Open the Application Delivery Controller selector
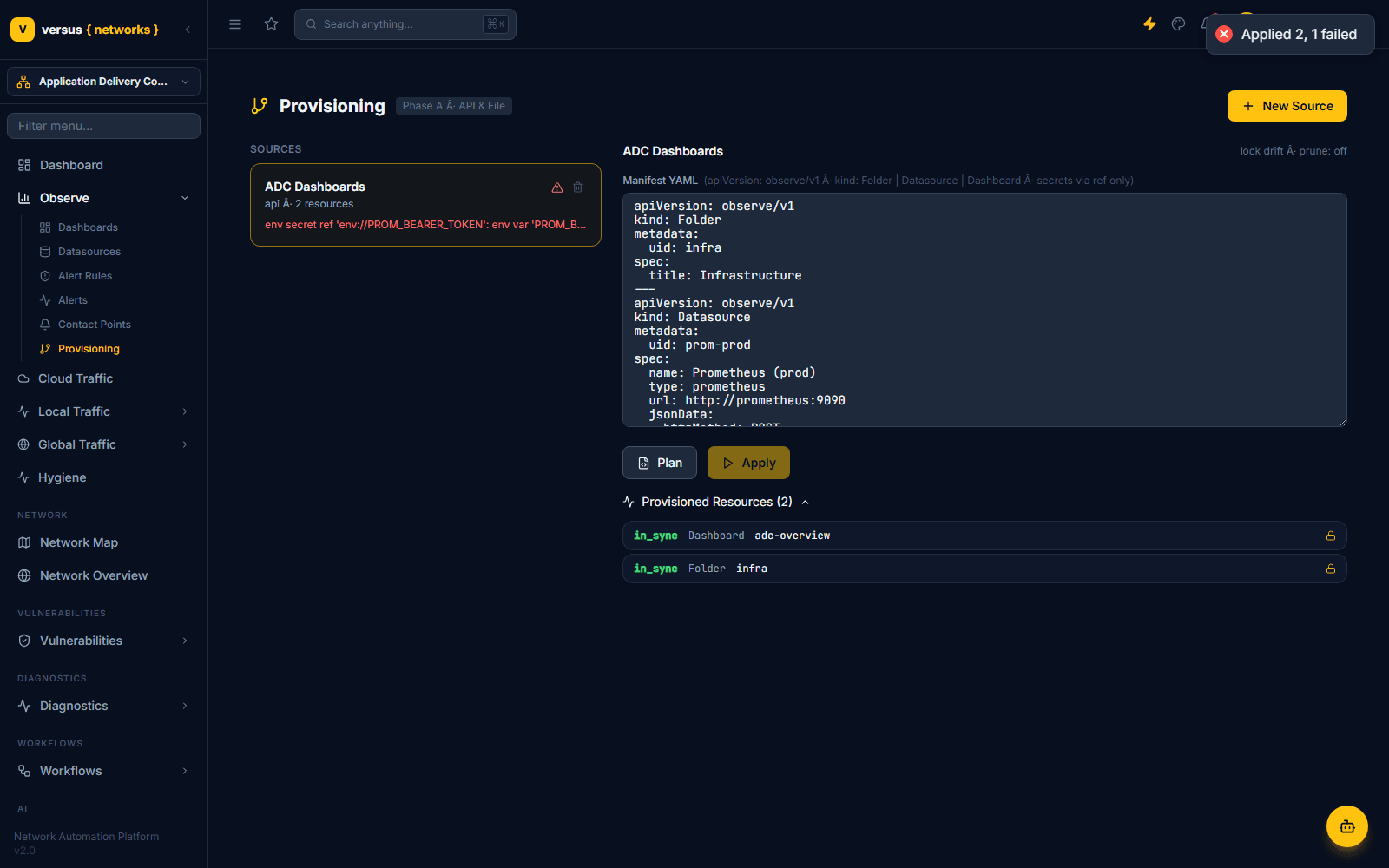The height and width of the screenshot is (868, 1389). pyautogui.click(x=103, y=82)
